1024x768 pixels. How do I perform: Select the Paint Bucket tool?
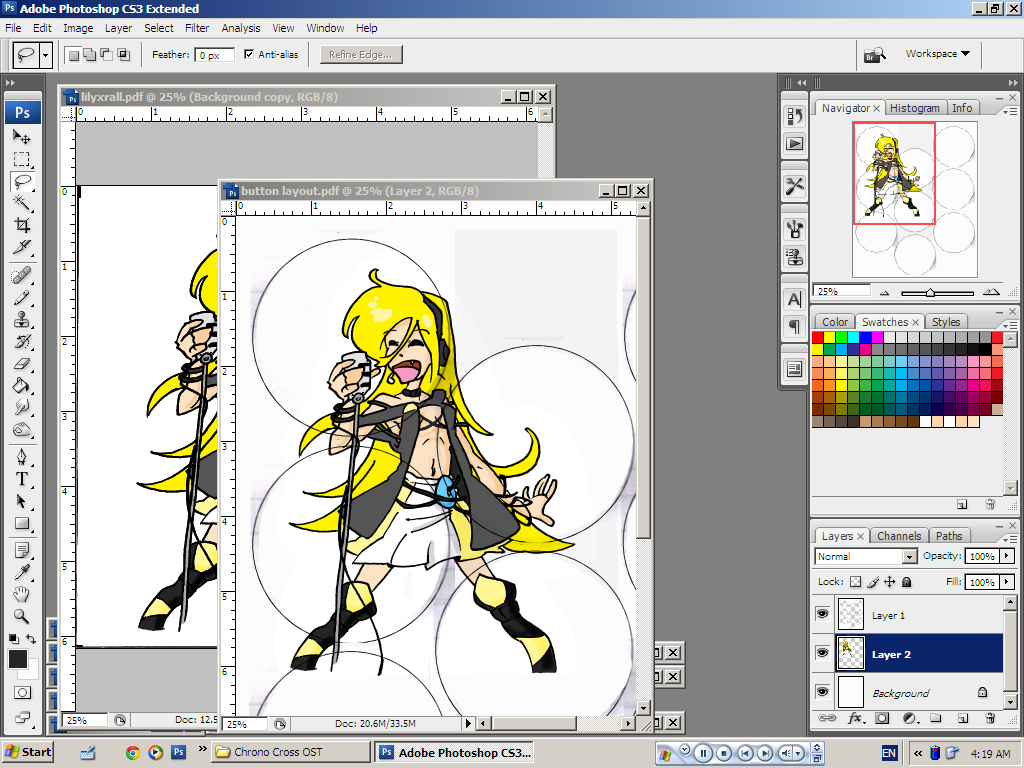(22, 386)
